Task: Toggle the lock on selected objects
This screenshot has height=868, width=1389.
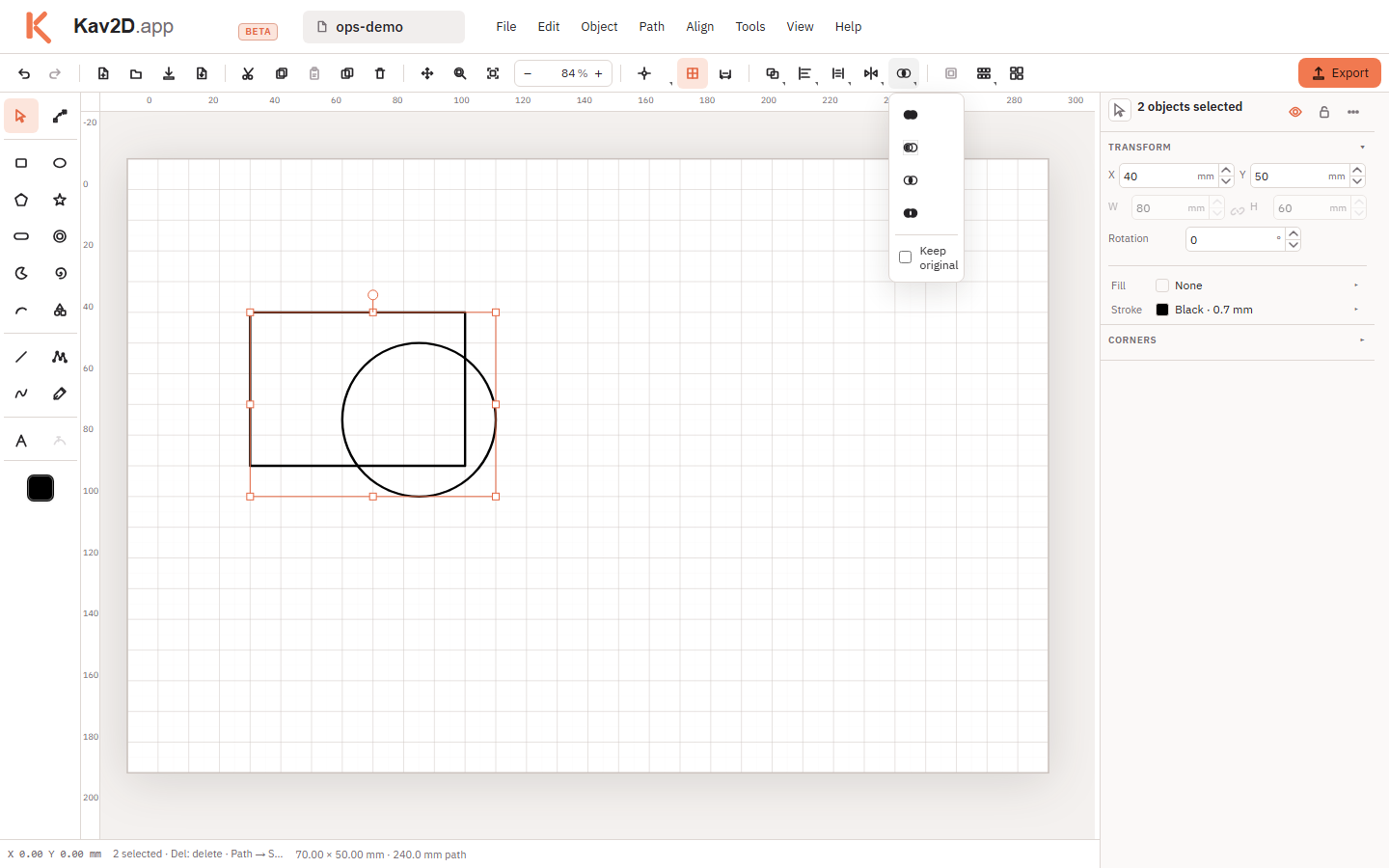Action: [x=1324, y=112]
